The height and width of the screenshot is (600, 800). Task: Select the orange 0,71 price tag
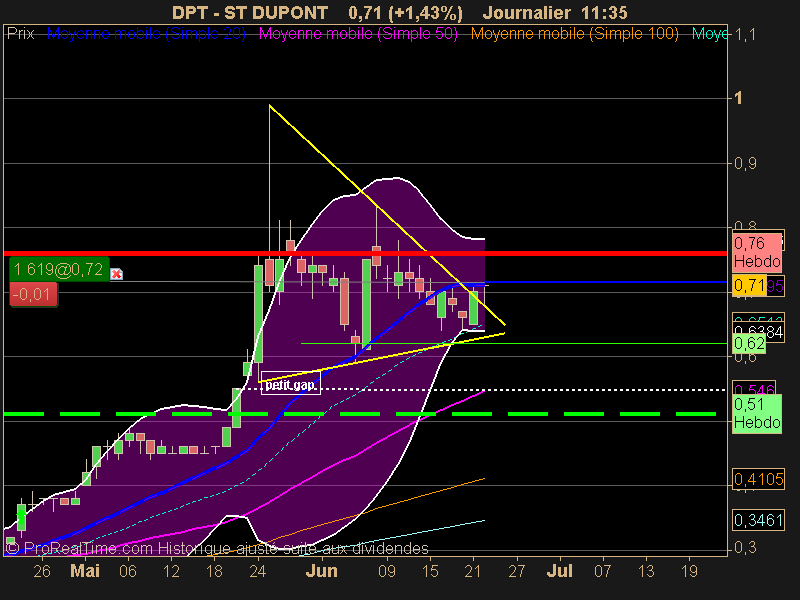[x=749, y=285]
